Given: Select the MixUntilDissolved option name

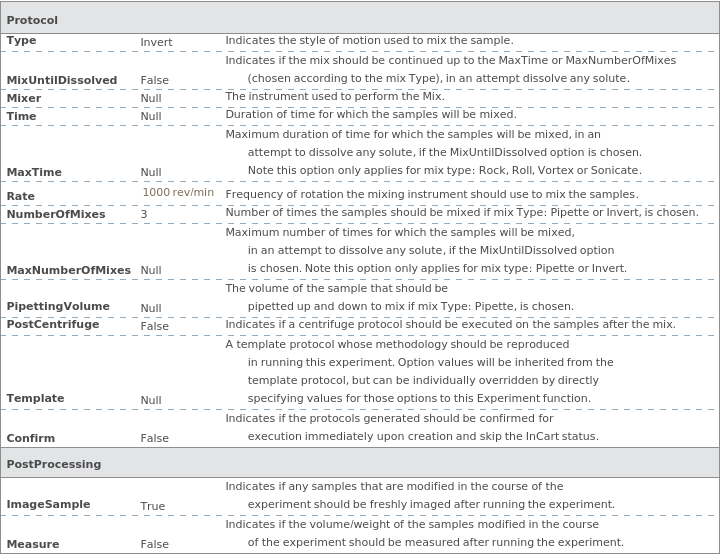Looking at the screenshot, I should point(62,80).
